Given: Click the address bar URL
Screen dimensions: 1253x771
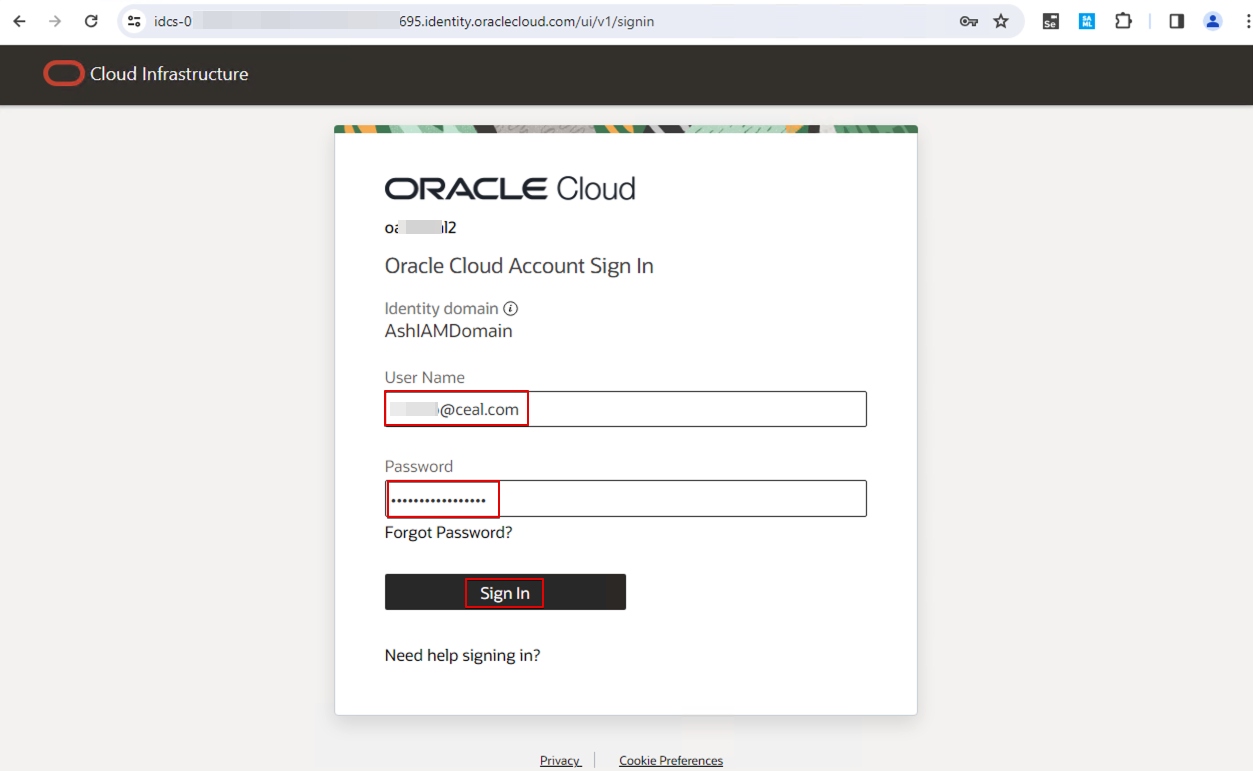Looking at the screenshot, I should click(404, 21).
